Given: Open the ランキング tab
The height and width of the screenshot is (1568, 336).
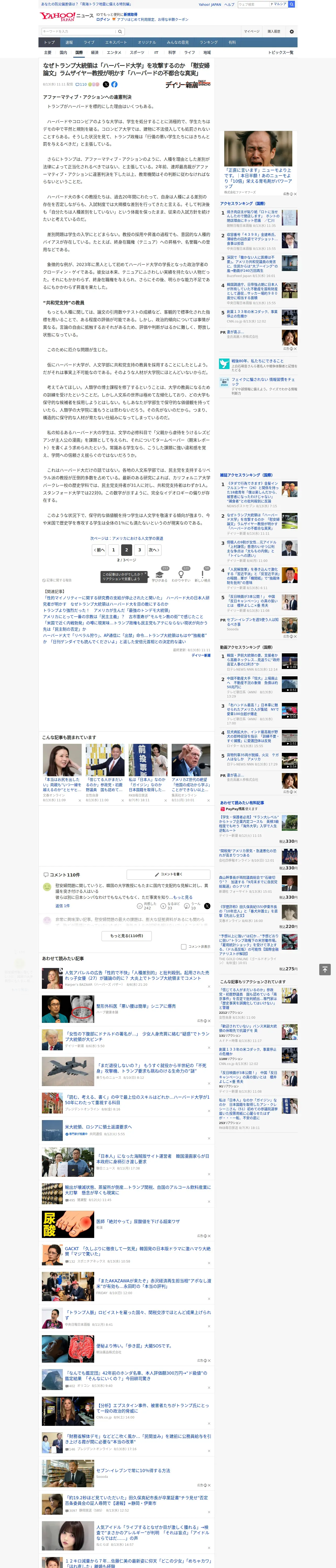Looking at the screenshot, I should pyautogui.click(x=209, y=43).
